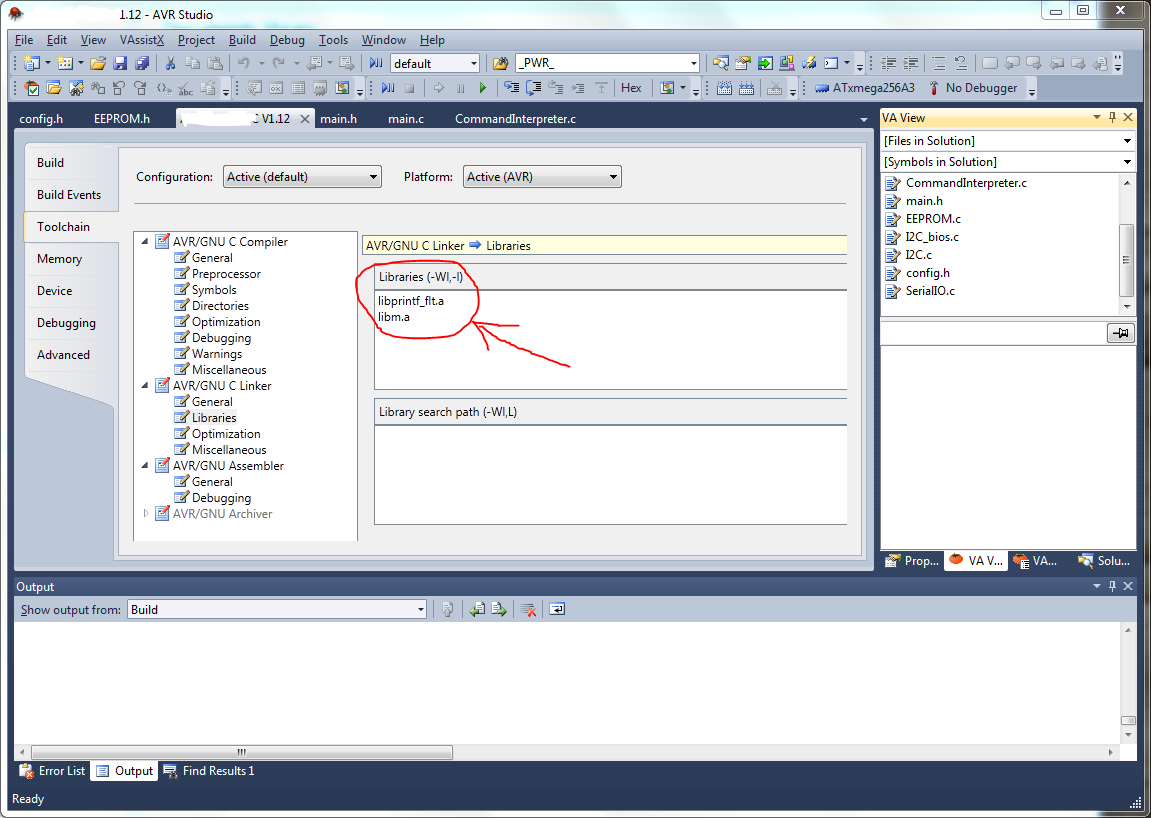This screenshot has width=1151, height=818.
Task: Open Solution Explorer via the magnifier window icon
Action: click(x=721, y=63)
